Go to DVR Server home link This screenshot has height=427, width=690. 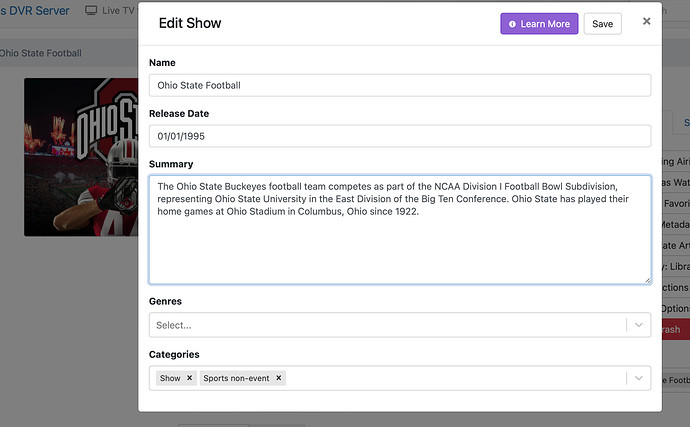pyautogui.click(x=35, y=11)
